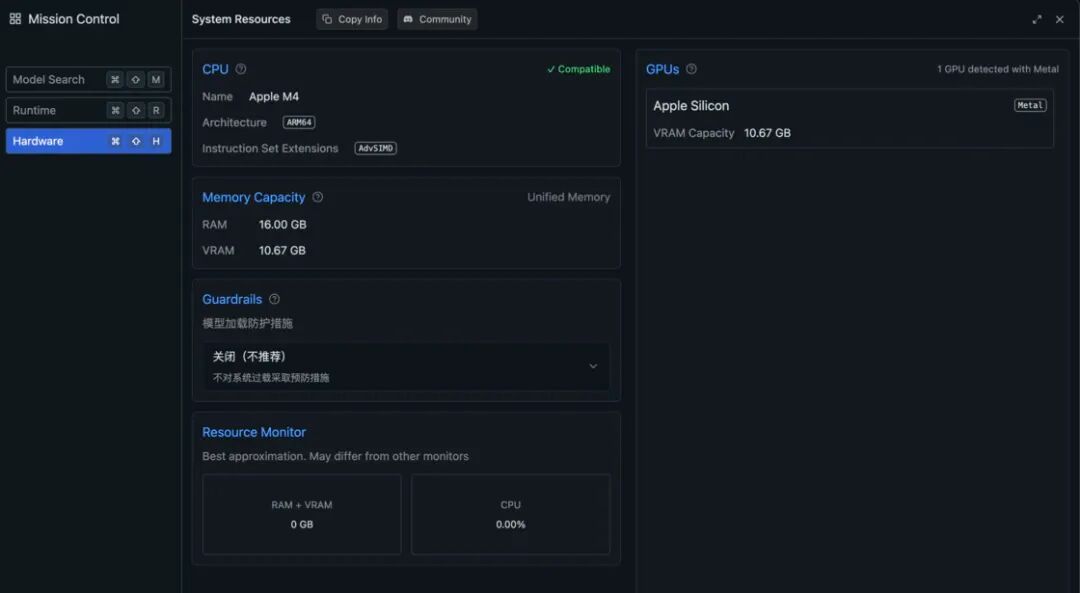Image resolution: width=1080 pixels, height=593 pixels.
Task: Click the Compatible status label
Action: pos(579,69)
